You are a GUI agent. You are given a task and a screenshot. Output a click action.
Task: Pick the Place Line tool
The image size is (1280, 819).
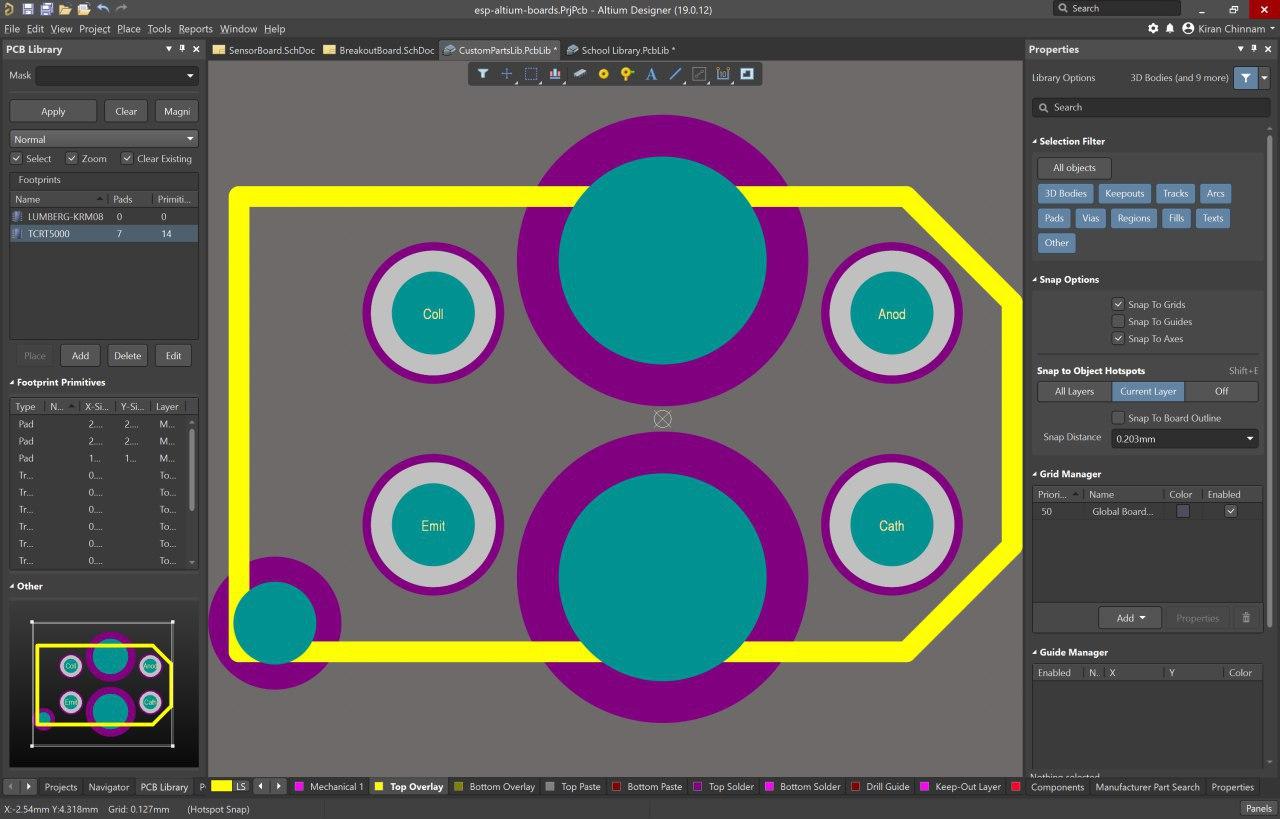coord(675,74)
